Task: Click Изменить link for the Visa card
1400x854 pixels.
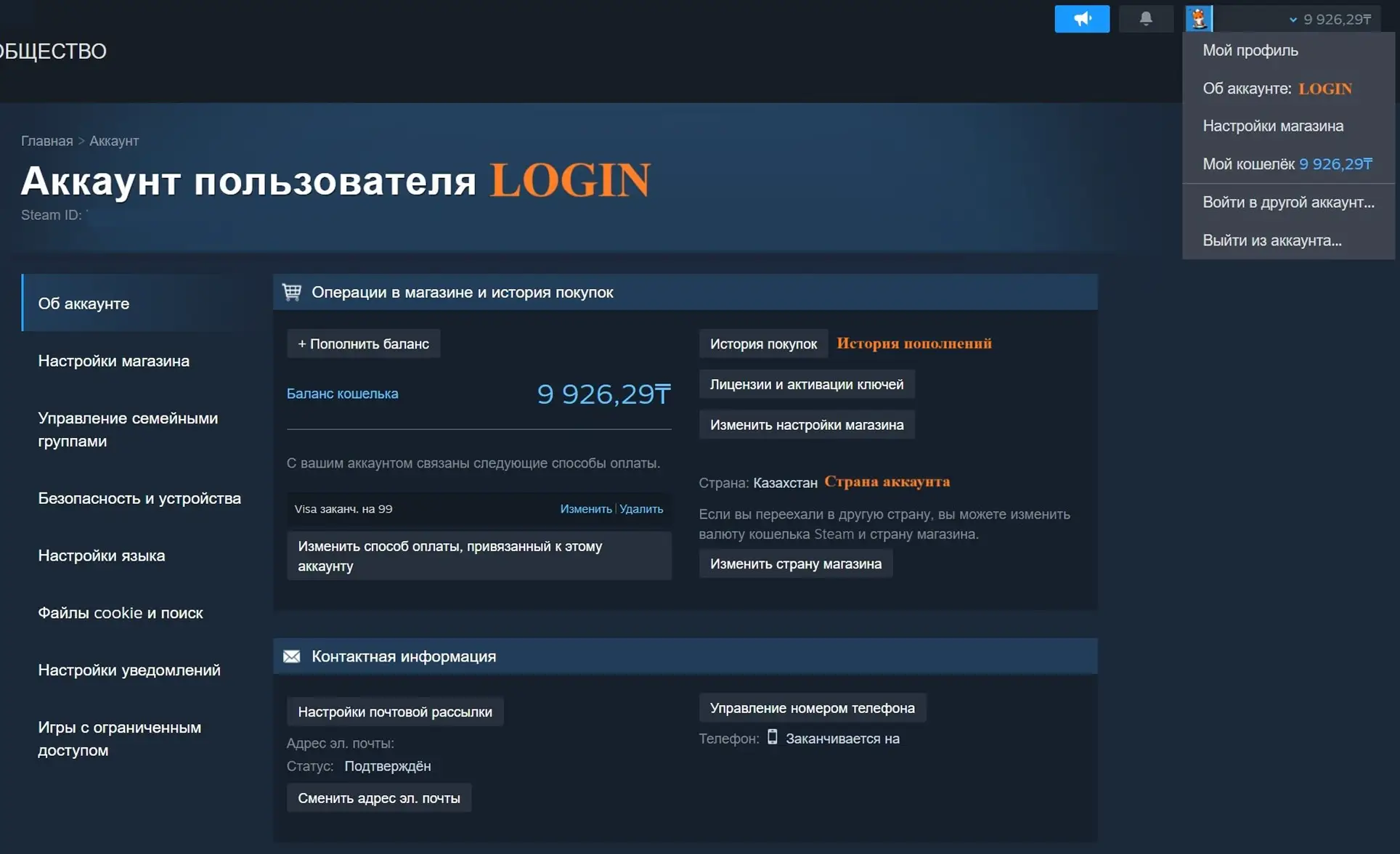Action: tap(585, 509)
